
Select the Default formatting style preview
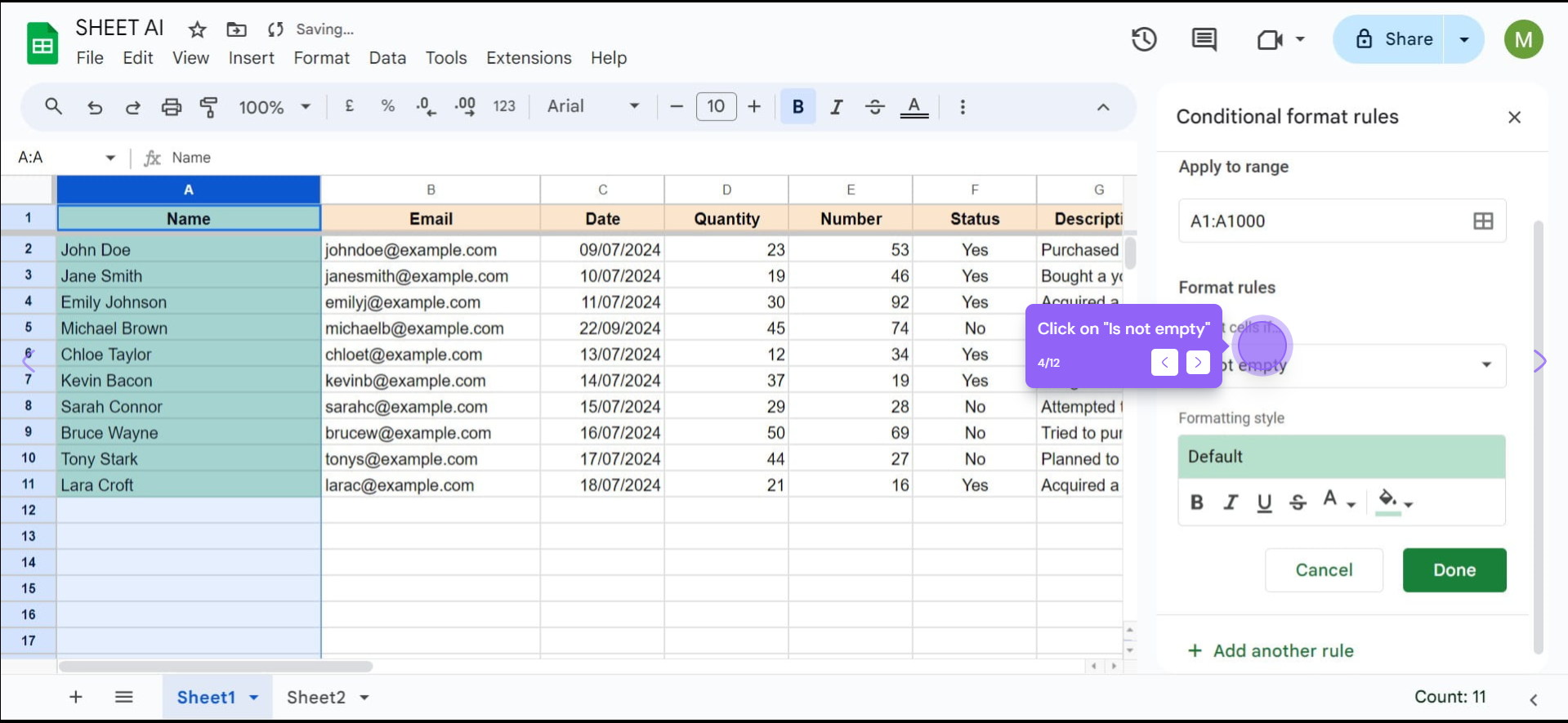(x=1342, y=457)
